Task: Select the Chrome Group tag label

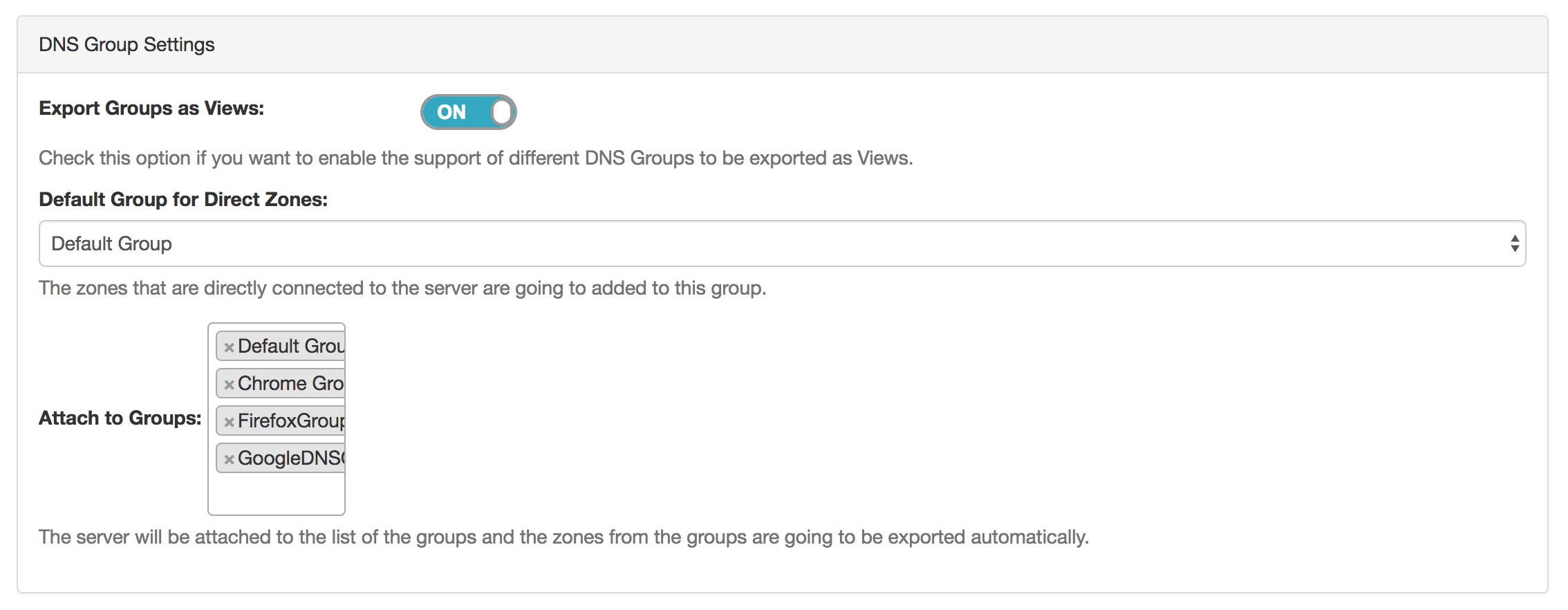Action: (291, 383)
